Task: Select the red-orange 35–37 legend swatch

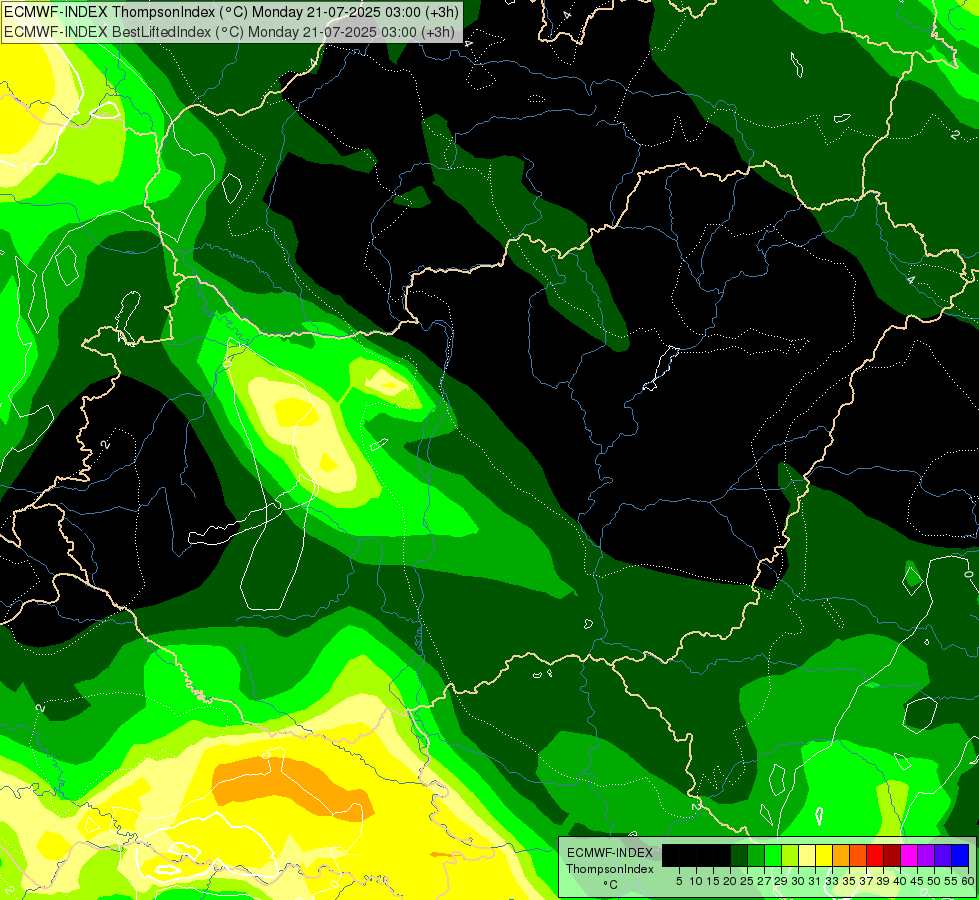Action: click(x=858, y=855)
